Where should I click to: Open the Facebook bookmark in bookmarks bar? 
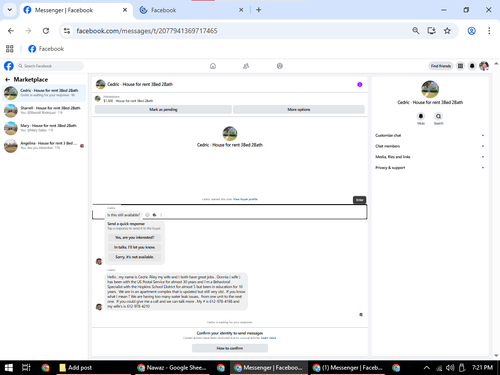click(46, 49)
